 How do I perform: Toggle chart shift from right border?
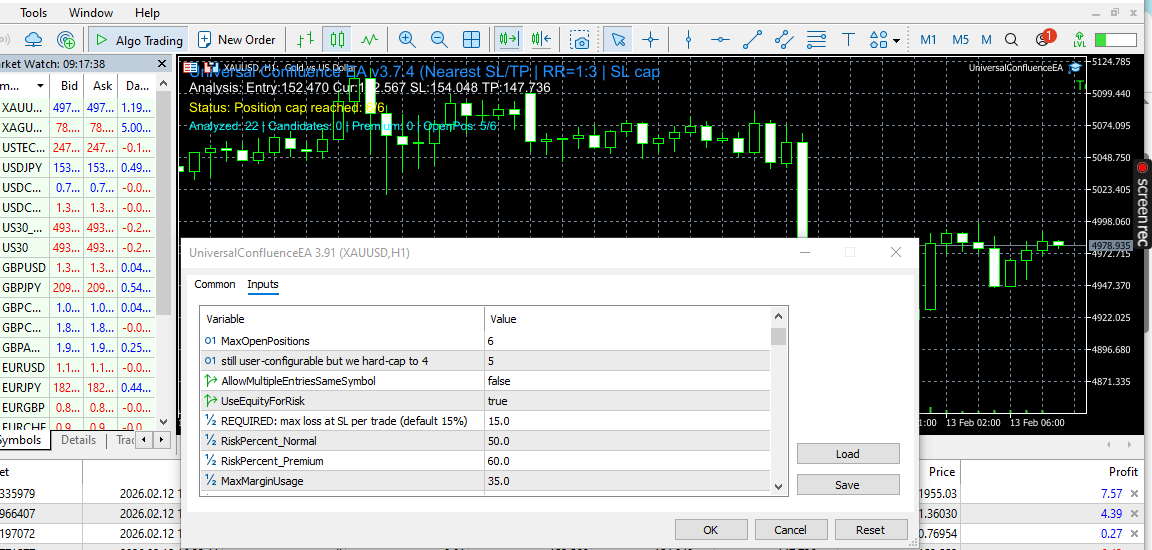(541, 39)
